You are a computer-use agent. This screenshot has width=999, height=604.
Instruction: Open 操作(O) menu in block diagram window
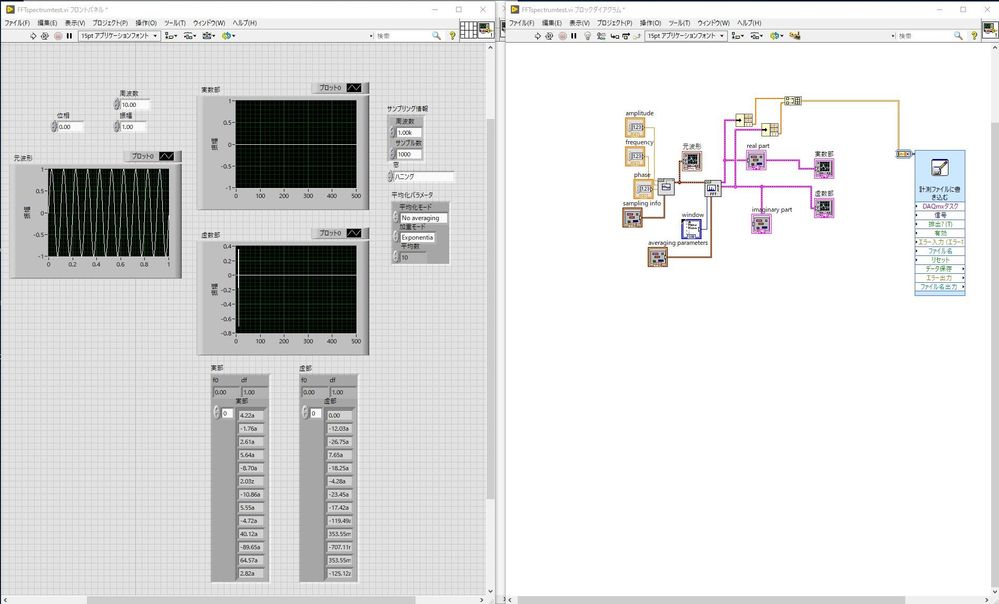(x=650, y=23)
